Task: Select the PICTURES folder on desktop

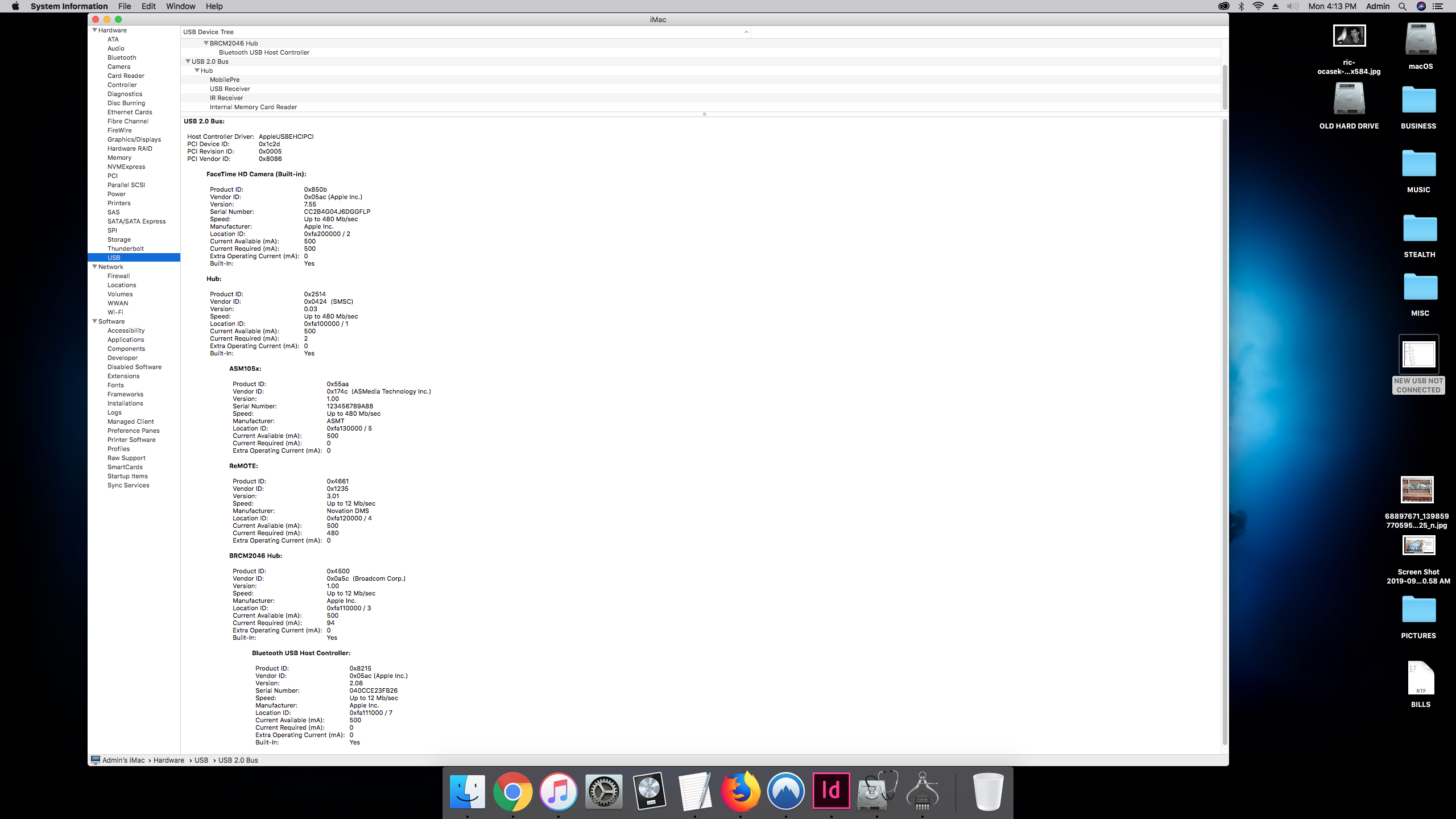Action: click(1418, 610)
